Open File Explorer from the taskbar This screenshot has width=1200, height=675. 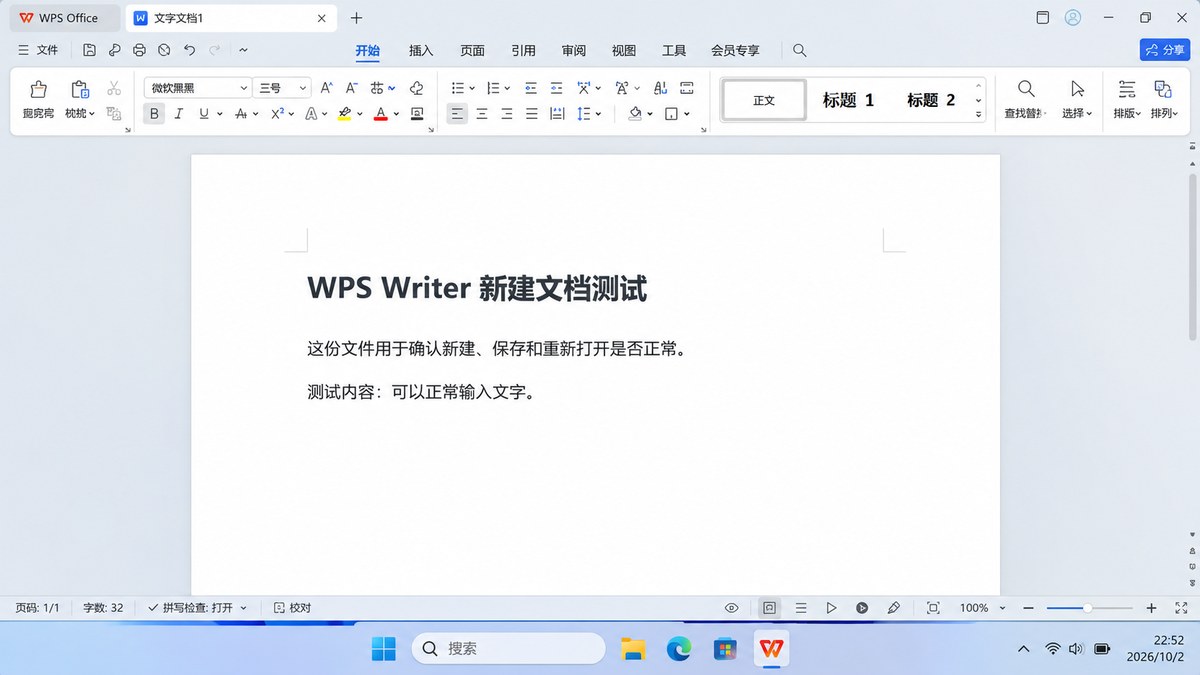(x=632, y=649)
